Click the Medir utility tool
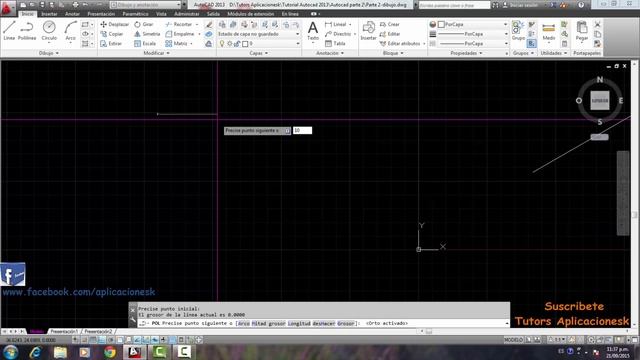 [549, 31]
